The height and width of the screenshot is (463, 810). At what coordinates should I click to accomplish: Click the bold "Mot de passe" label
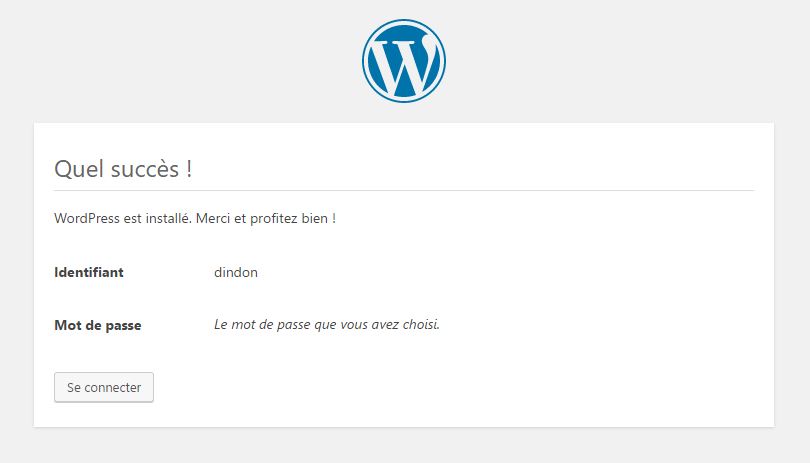pyautogui.click(x=98, y=325)
